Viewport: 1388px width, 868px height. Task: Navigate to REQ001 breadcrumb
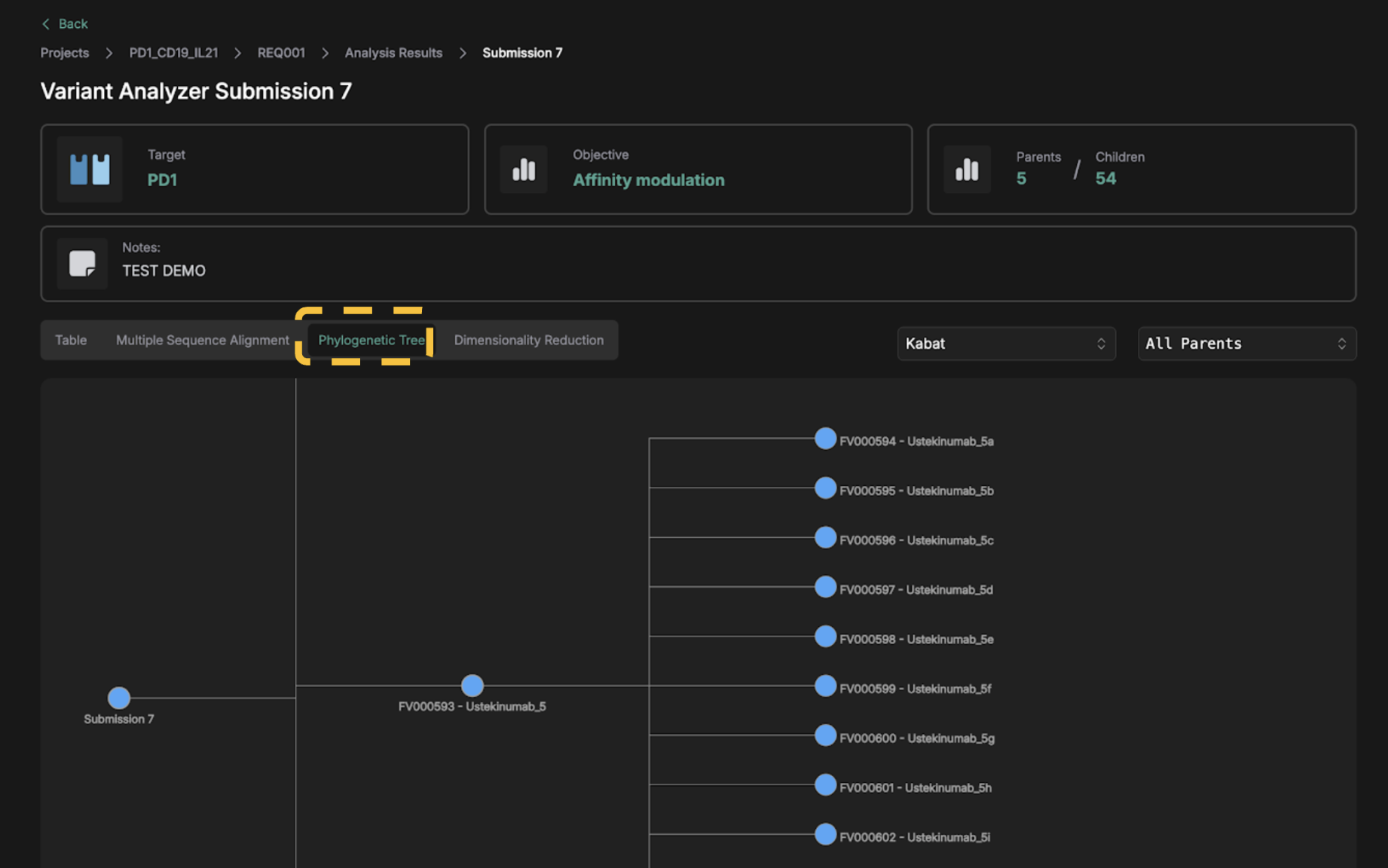point(281,53)
